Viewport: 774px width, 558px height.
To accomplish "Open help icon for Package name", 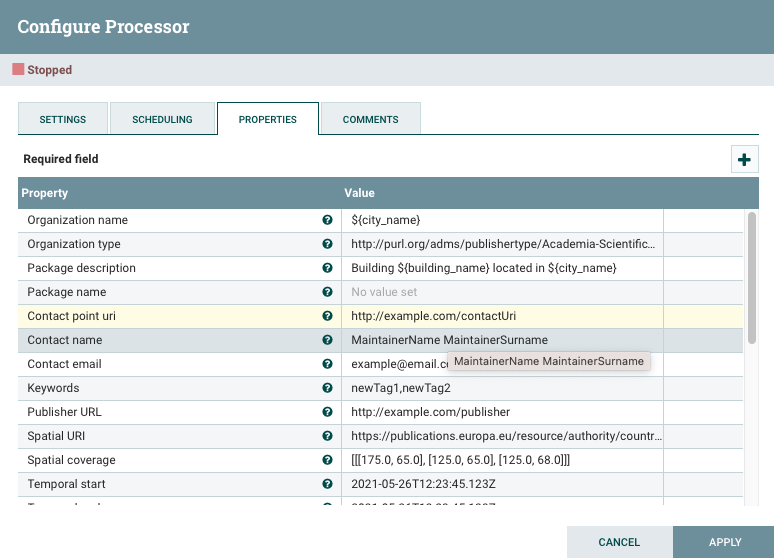I will [327, 292].
